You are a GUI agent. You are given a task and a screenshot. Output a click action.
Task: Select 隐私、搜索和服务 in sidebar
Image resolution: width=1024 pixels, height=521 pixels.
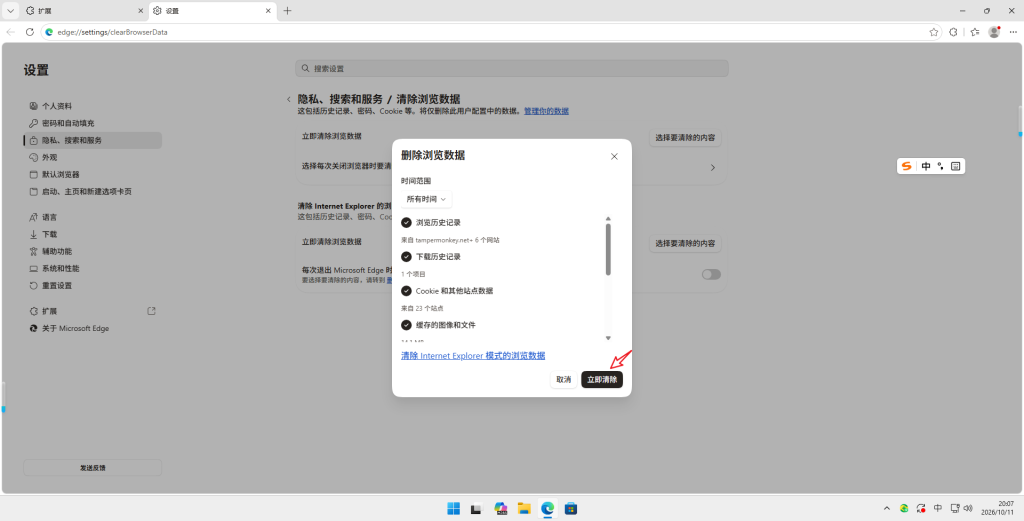click(x=92, y=140)
